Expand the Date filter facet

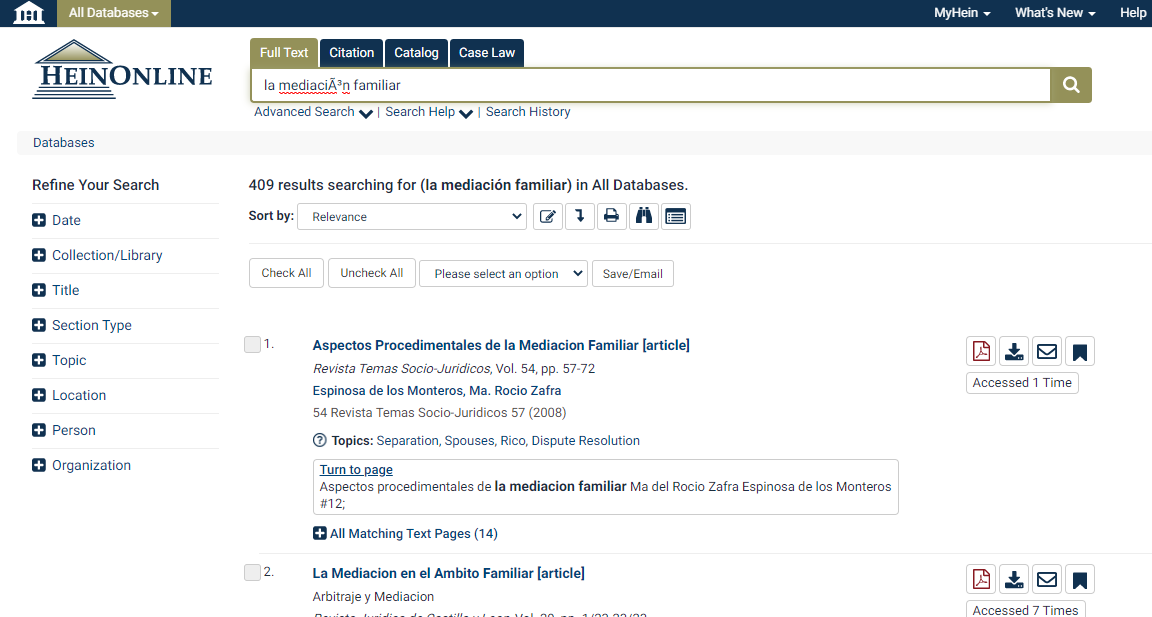pos(39,220)
